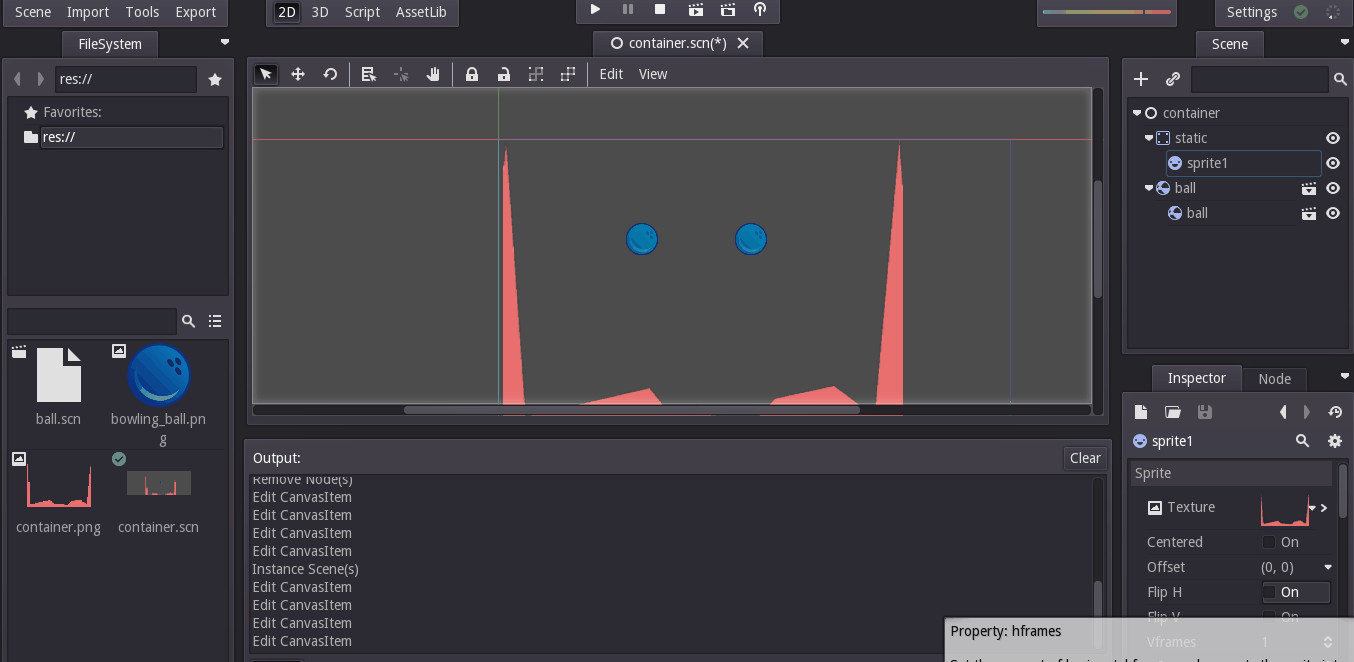The height and width of the screenshot is (662, 1354).
Task: Switch to the Script workspace
Action: click(x=362, y=12)
